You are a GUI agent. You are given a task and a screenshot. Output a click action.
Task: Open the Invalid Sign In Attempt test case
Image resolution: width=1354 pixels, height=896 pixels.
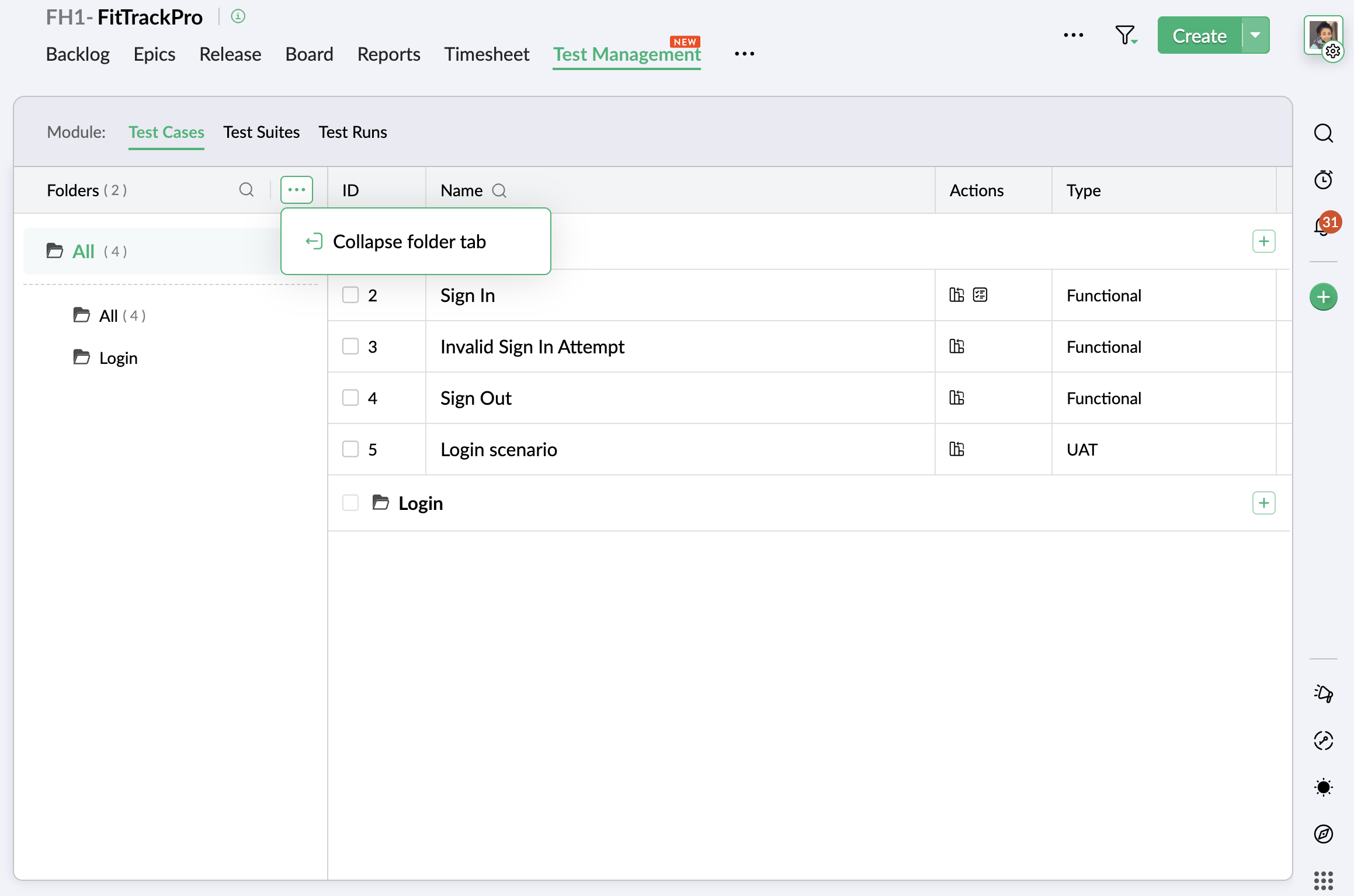532,346
